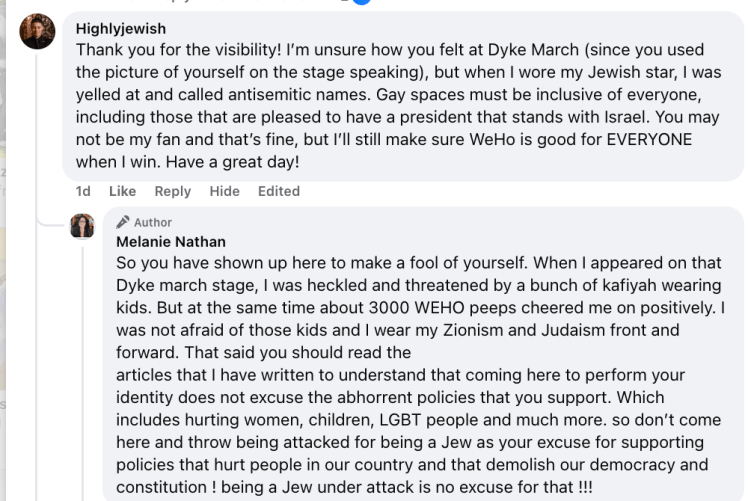This screenshot has height=501, width=748.
Task: Click the Highlyjewish comment text bubble
Action: coord(400,100)
